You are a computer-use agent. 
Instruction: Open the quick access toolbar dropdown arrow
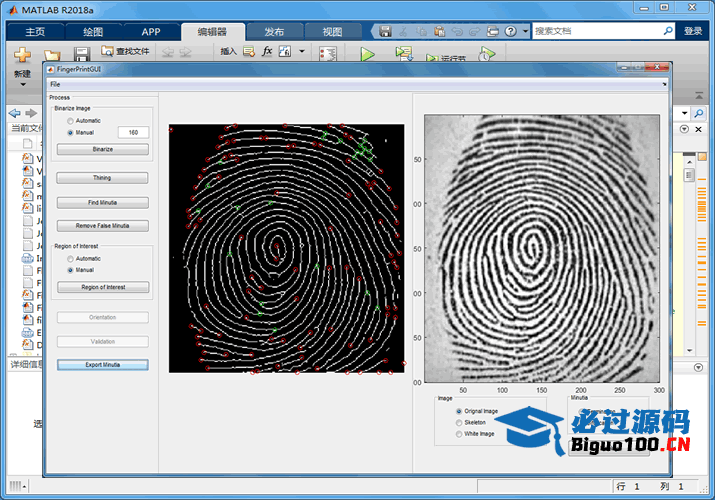pos(525,31)
